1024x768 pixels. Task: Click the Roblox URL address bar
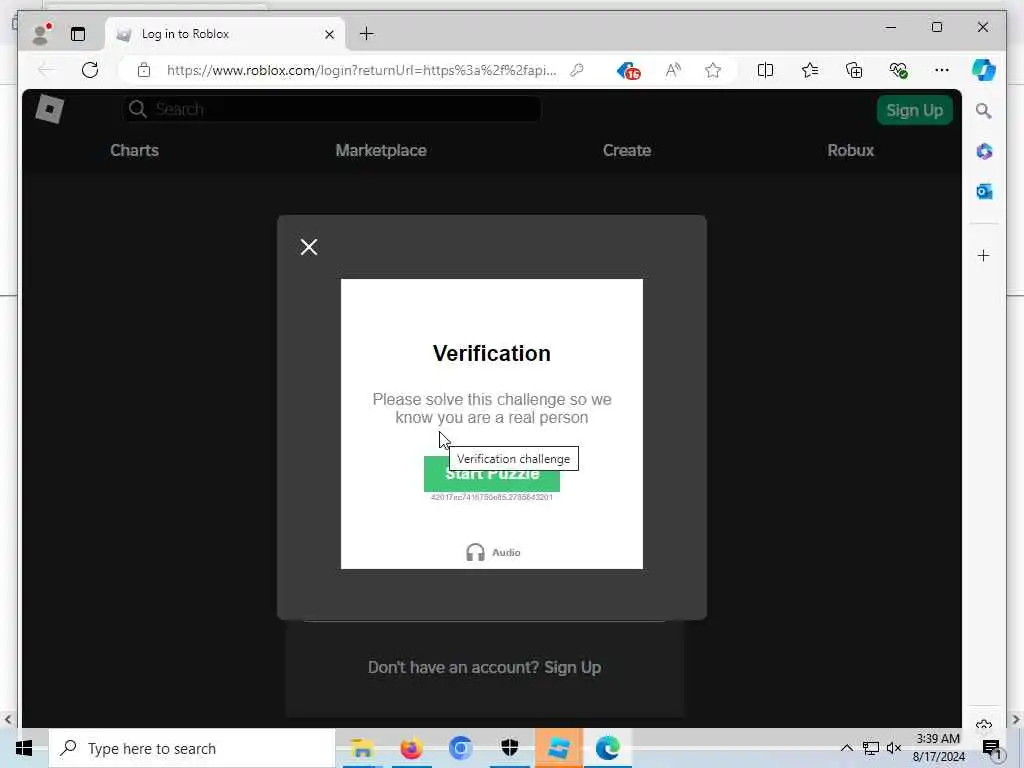[361, 70]
